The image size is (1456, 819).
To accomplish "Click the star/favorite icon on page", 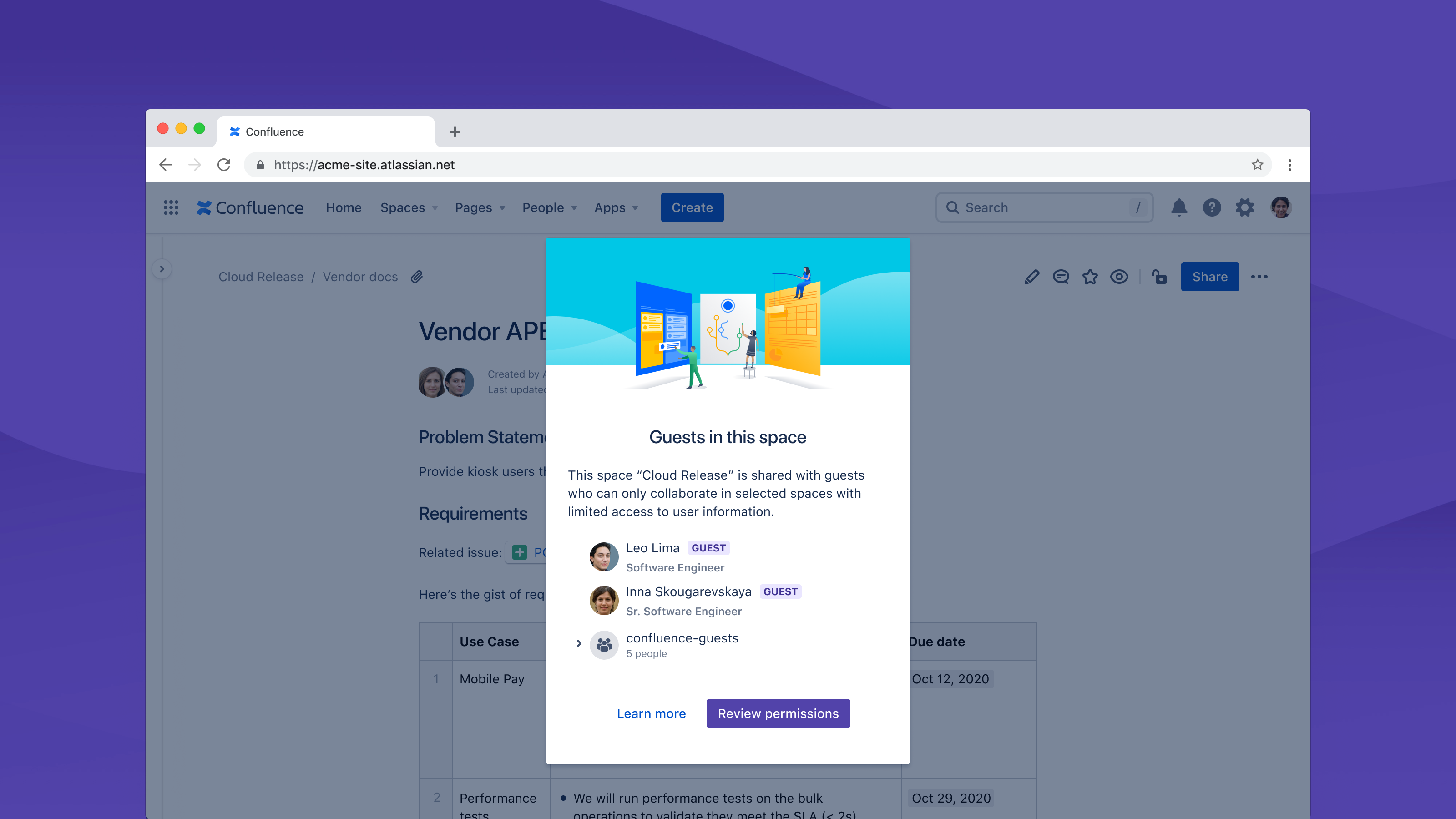I will click(x=1090, y=277).
